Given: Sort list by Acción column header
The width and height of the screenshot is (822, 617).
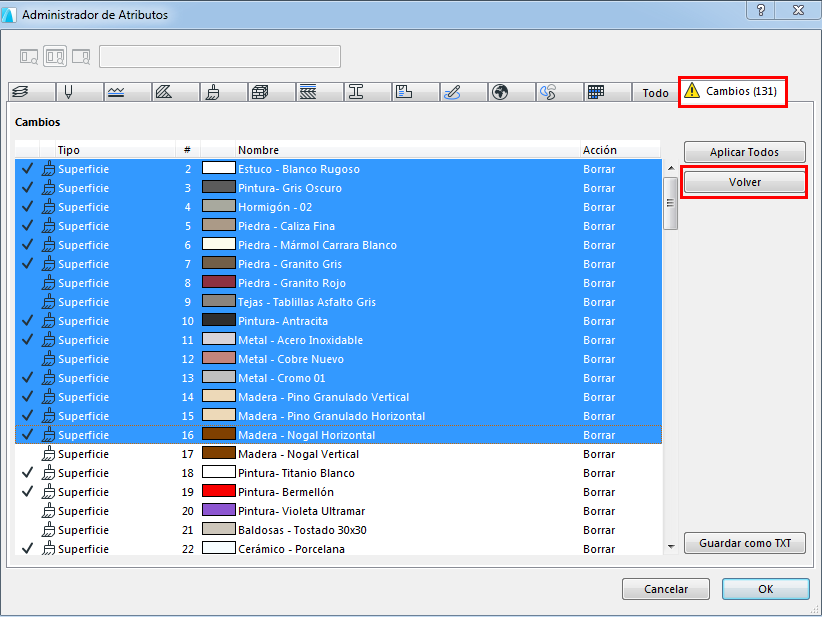Looking at the screenshot, I should pyautogui.click(x=620, y=150).
